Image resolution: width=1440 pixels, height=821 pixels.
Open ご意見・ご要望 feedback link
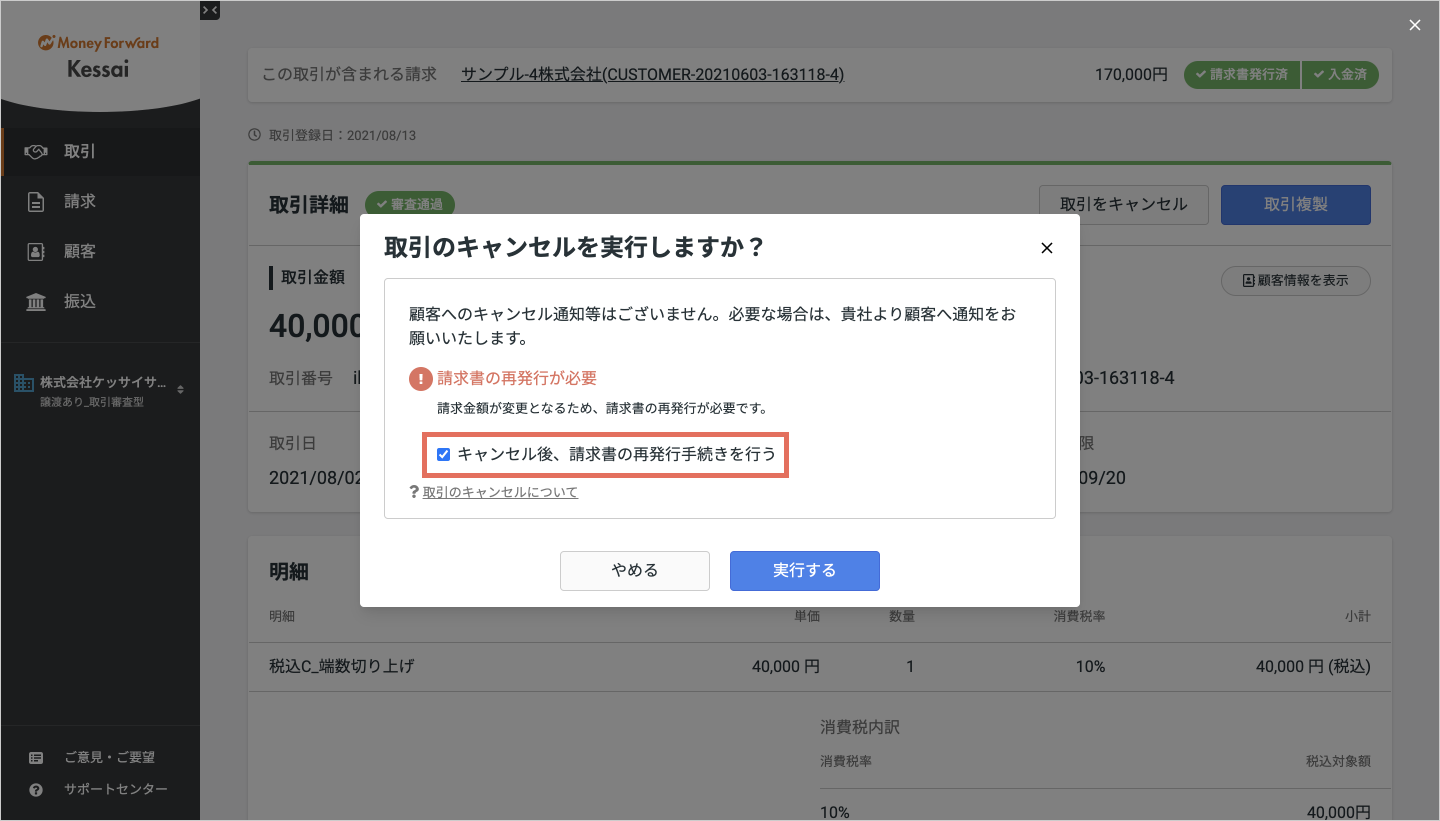tap(110, 757)
